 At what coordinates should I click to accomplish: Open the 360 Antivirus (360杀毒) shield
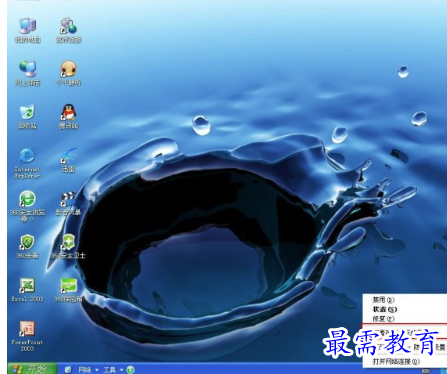pyautogui.click(x=27, y=246)
